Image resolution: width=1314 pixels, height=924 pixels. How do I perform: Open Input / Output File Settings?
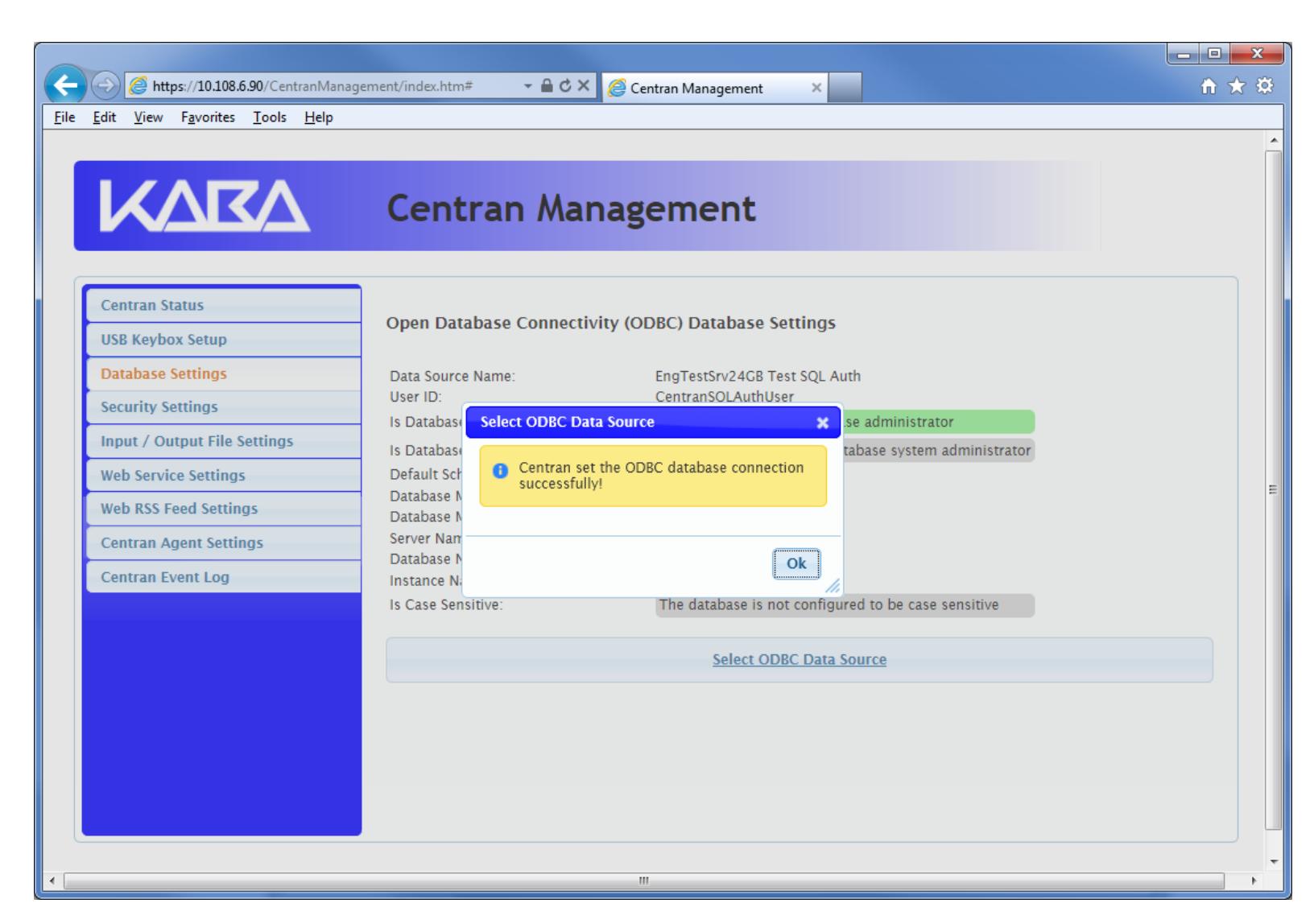(223, 441)
